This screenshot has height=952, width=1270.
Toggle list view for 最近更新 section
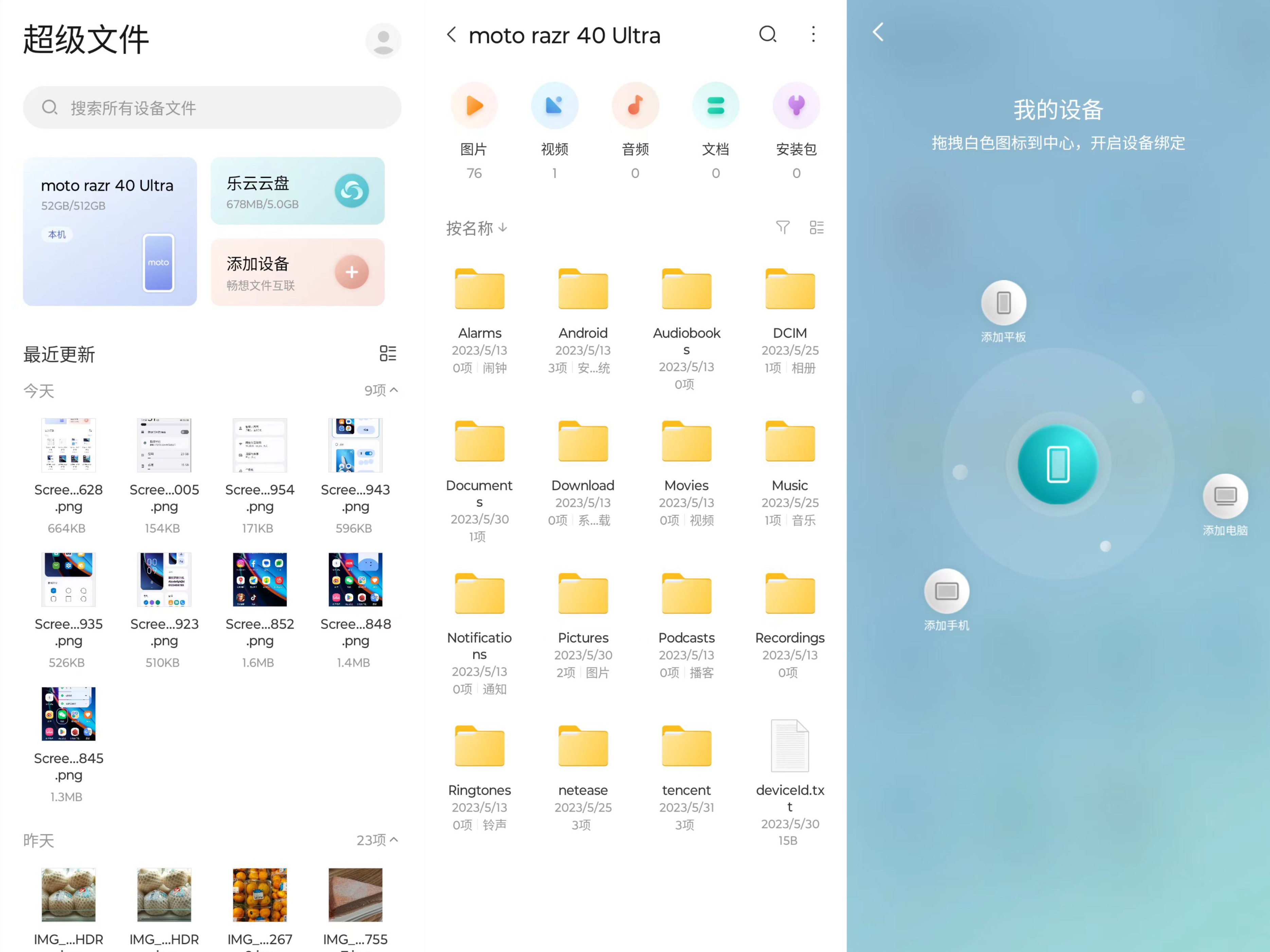pyautogui.click(x=388, y=353)
